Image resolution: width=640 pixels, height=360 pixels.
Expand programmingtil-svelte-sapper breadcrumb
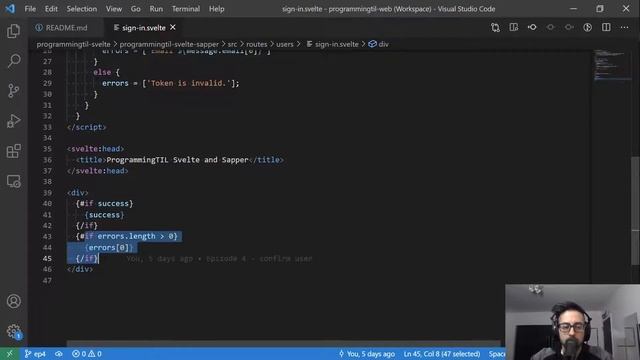[169, 44]
